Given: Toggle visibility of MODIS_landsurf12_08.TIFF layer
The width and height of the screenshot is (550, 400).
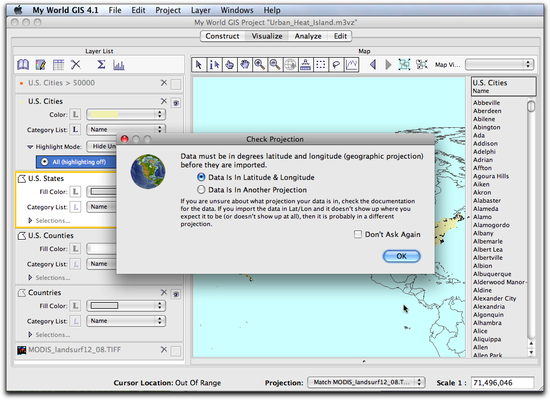Looking at the screenshot, I should point(176,351).
